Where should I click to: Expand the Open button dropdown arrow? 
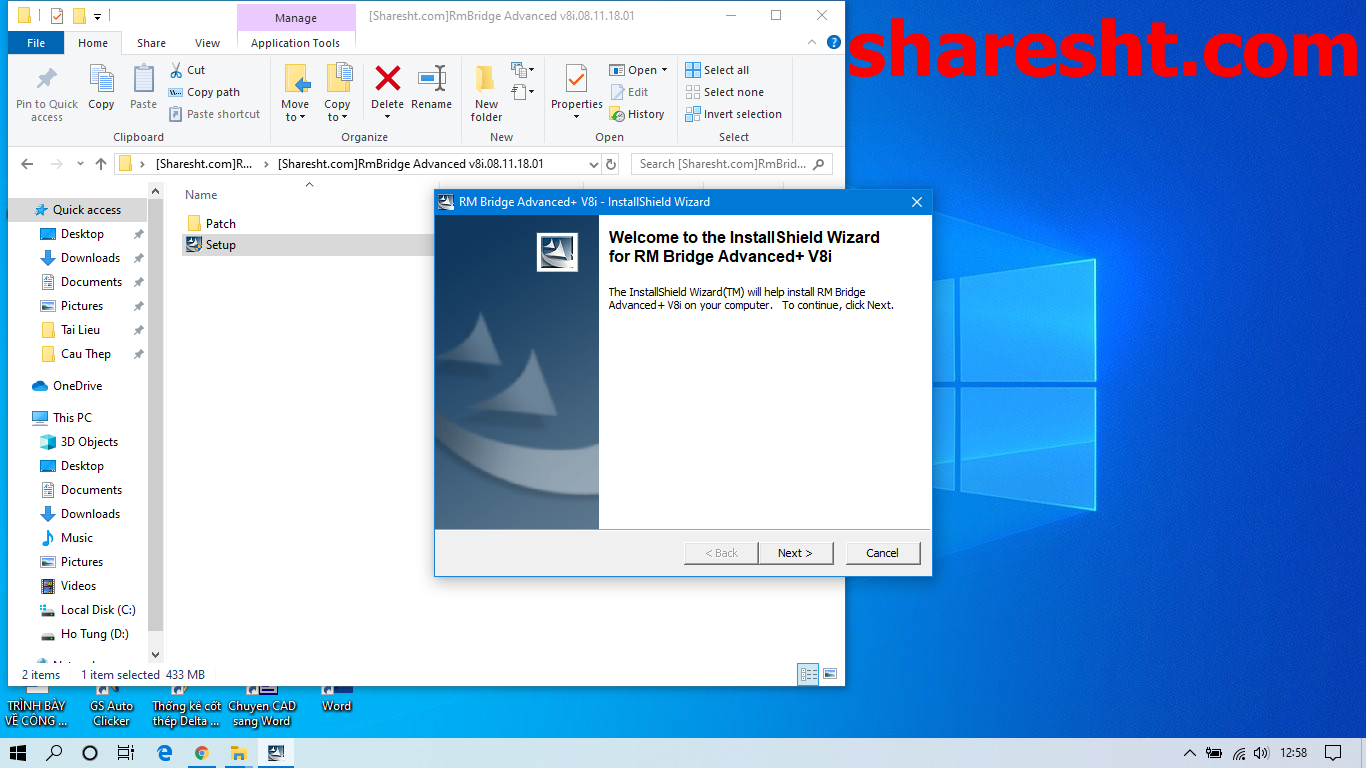pyautogui.click(x=664, y=70)
